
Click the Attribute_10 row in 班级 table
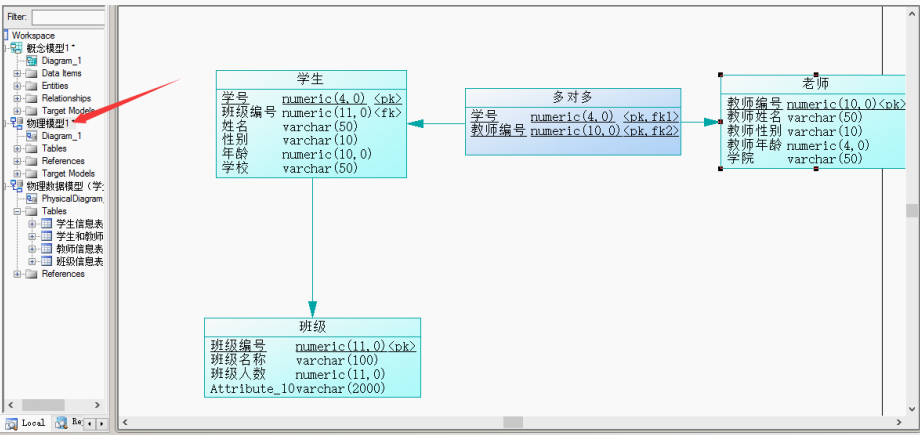coord(297,388)
